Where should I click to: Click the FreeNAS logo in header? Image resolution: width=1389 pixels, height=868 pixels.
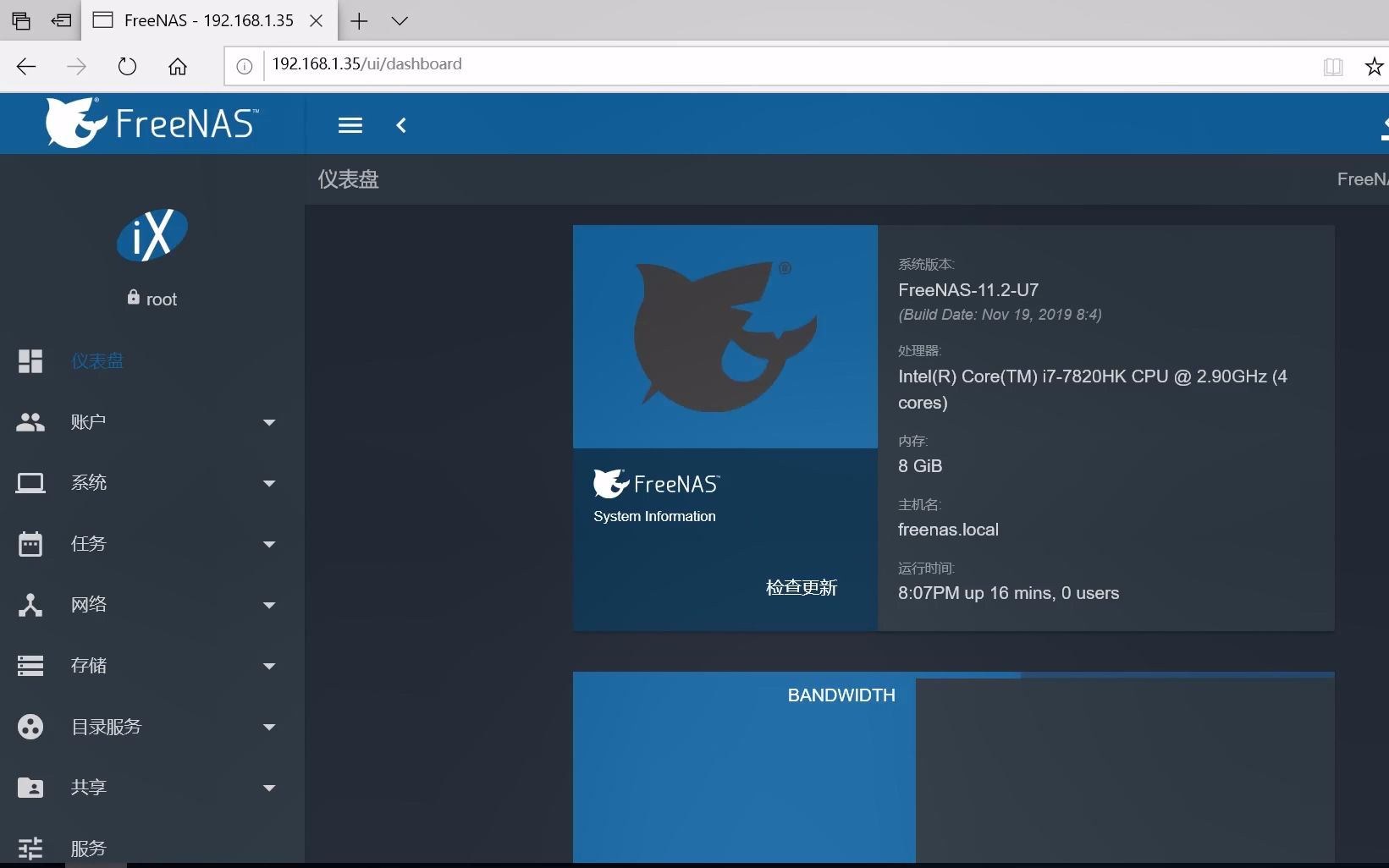pos(152,124)
